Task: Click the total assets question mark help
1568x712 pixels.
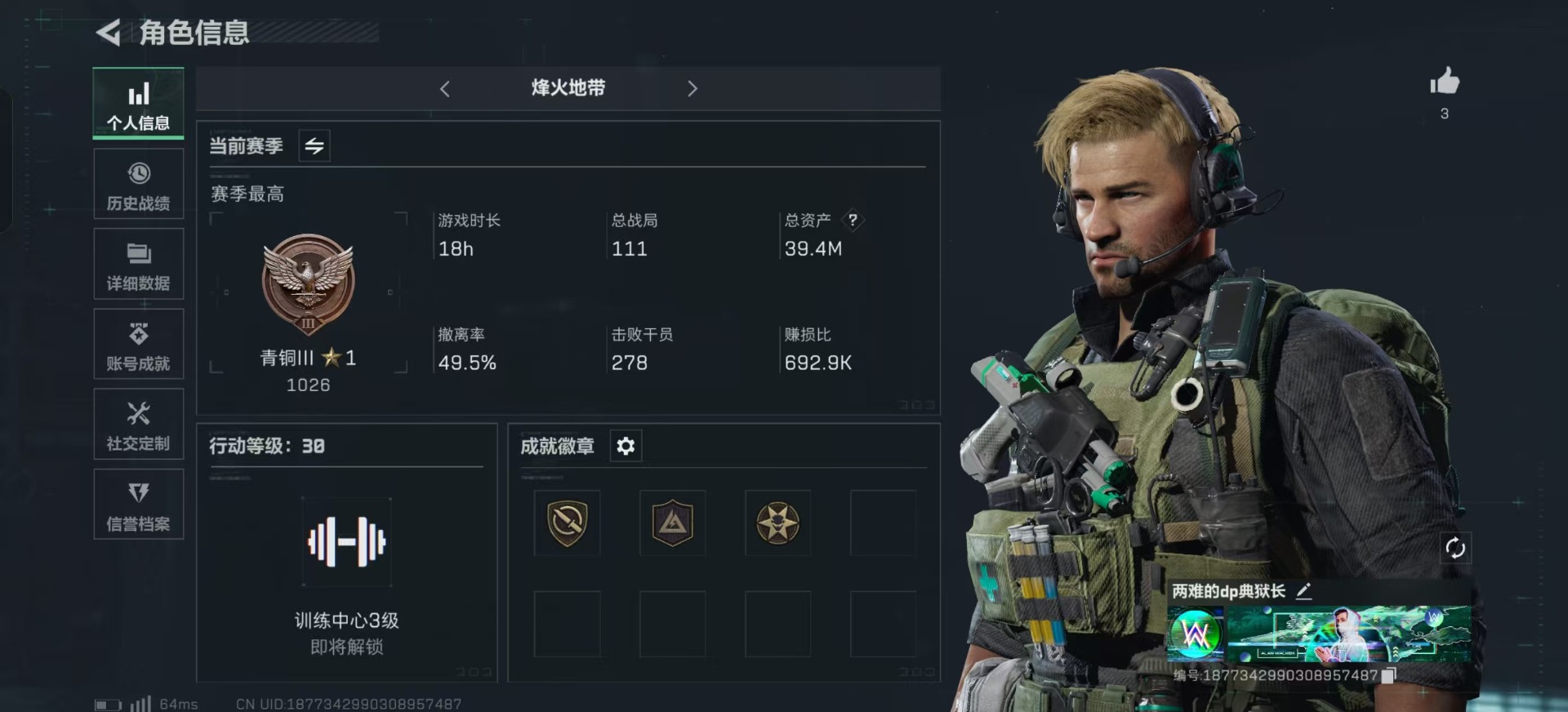Action: [853, 220]
